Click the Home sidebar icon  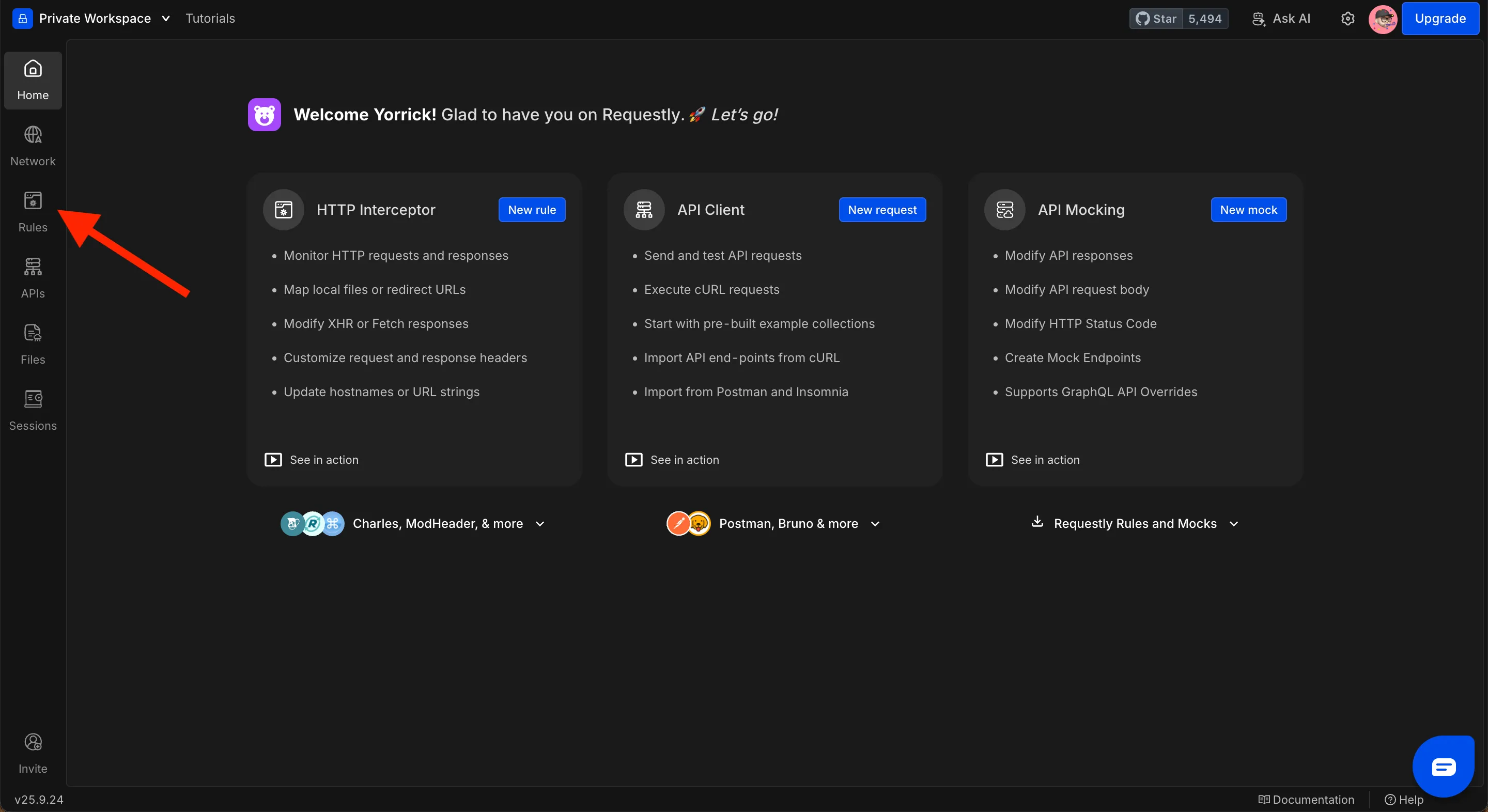[33, 80]
